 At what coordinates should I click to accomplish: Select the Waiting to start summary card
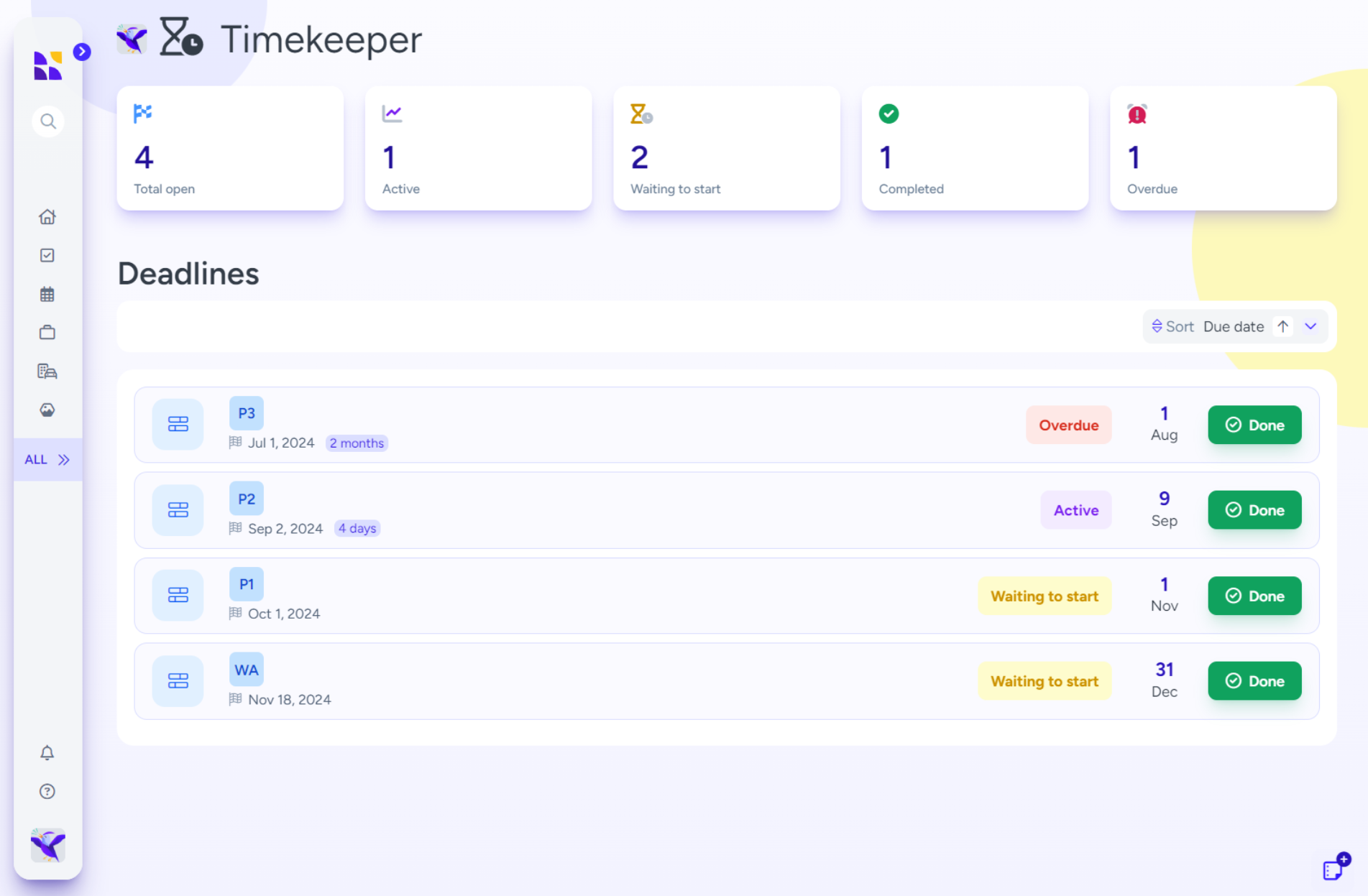pyautogui.click(x=727, y=149)
